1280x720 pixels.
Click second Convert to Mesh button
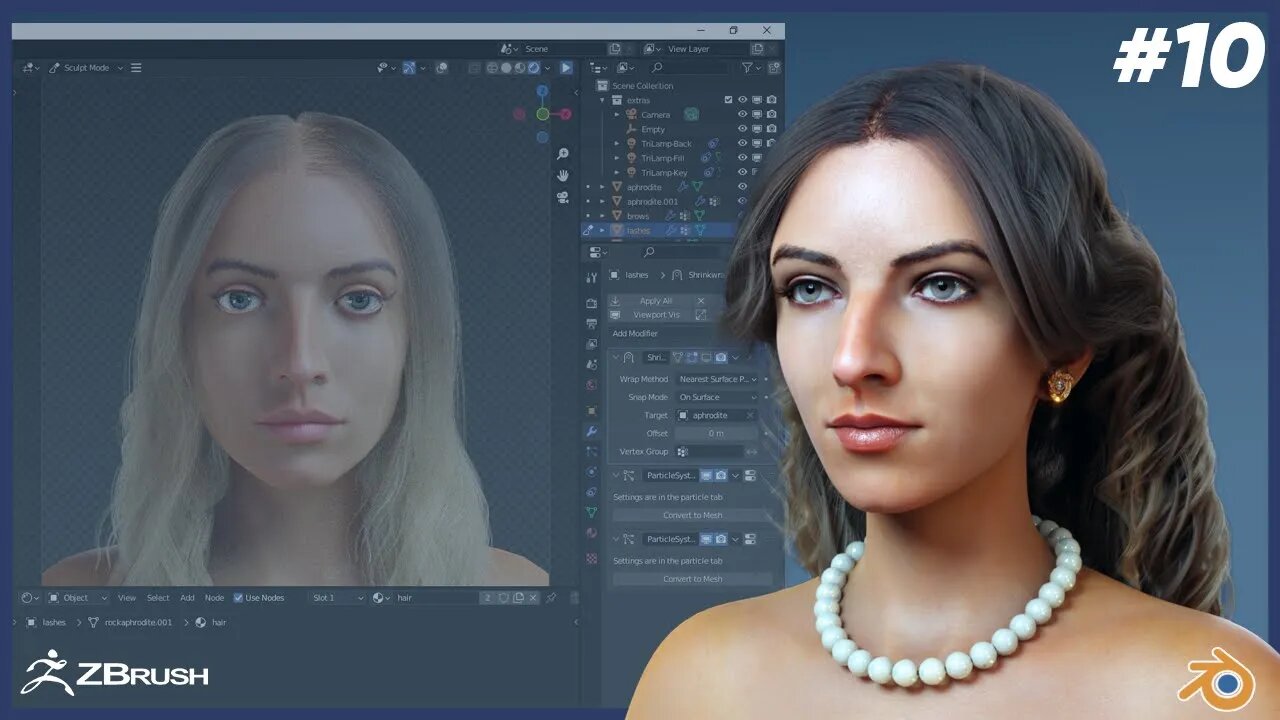pyautogui.click(x=692, y=579)
